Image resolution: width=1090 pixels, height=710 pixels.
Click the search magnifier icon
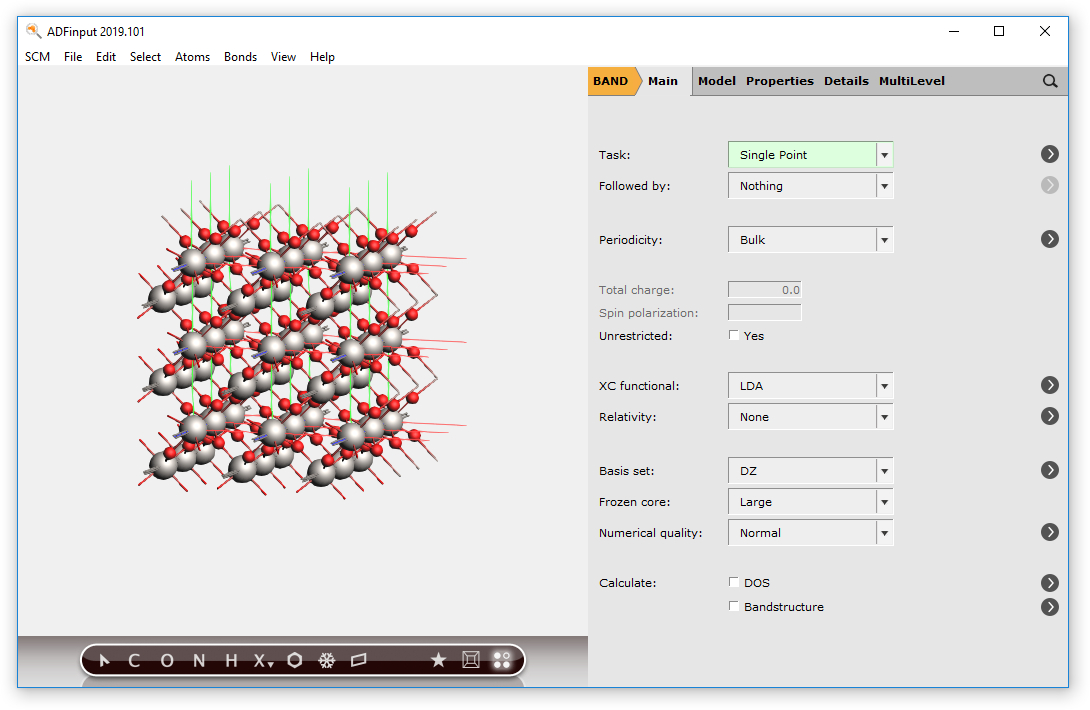tap(1049, 81)
